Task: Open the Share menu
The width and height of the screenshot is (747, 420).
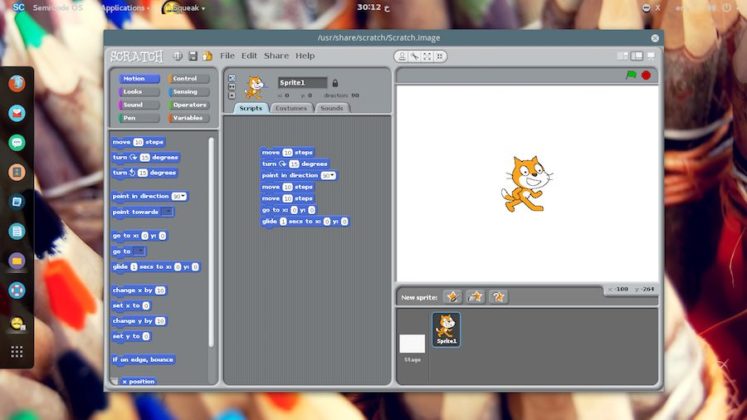Action: click(x=276, y=56)
